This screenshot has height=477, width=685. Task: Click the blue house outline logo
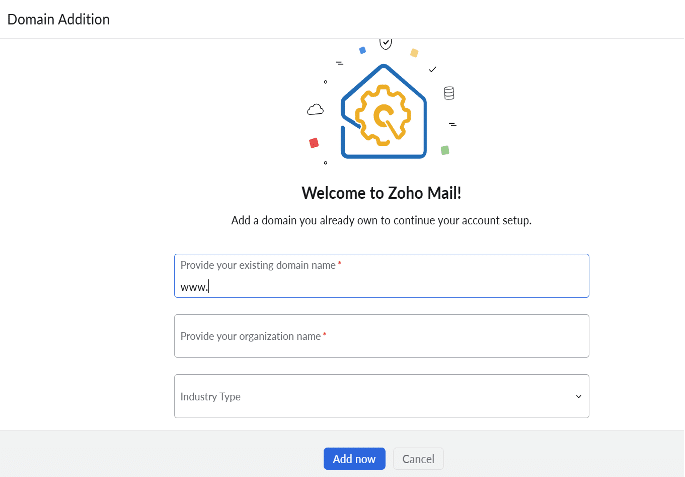(x=384, y=112)
